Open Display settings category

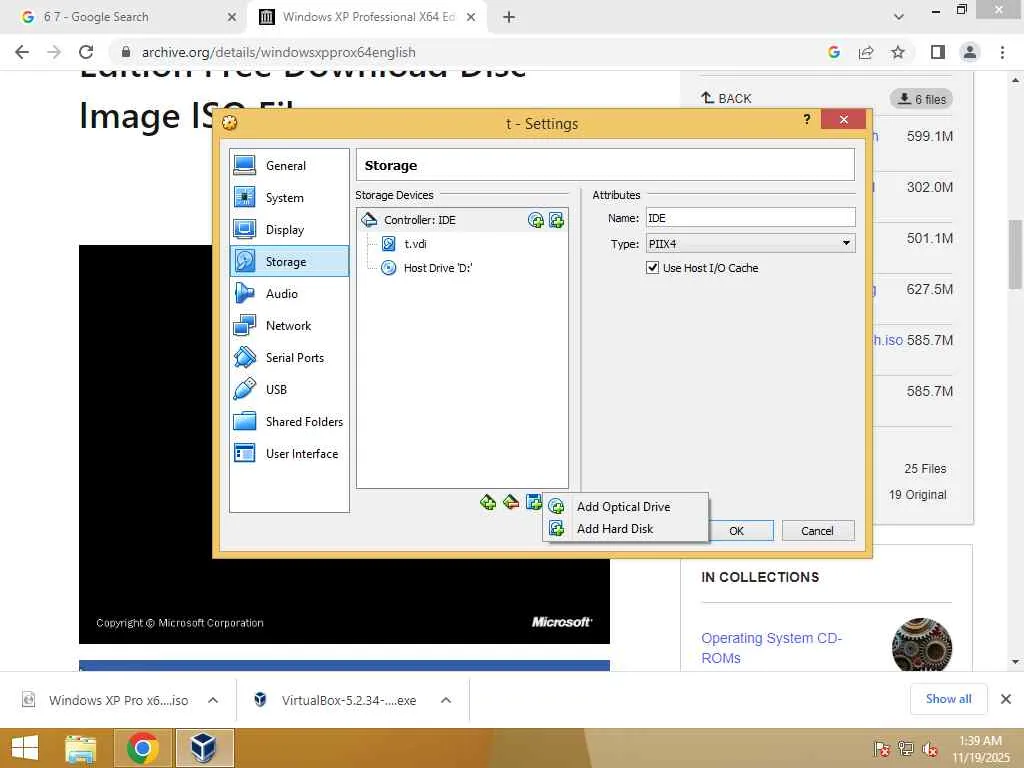(x=289, y=230)
